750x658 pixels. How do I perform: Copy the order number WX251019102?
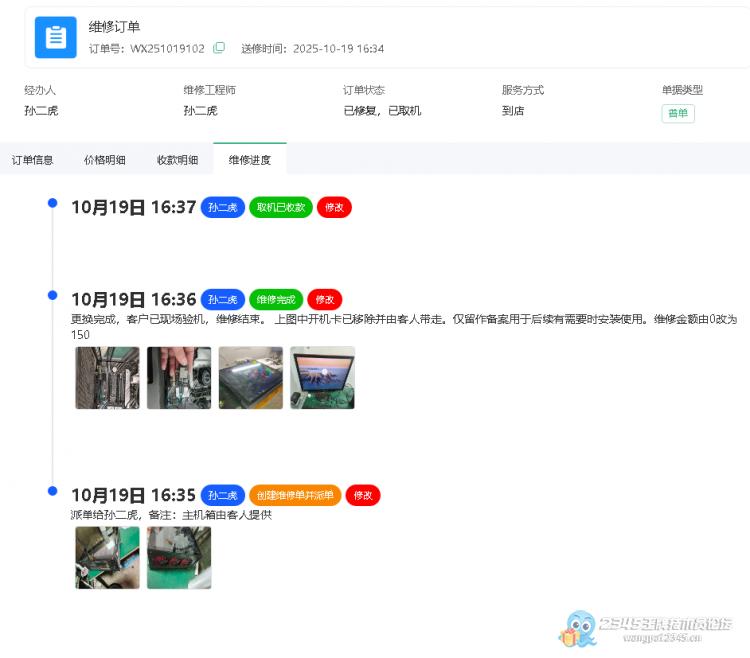(x=219, y=48)
